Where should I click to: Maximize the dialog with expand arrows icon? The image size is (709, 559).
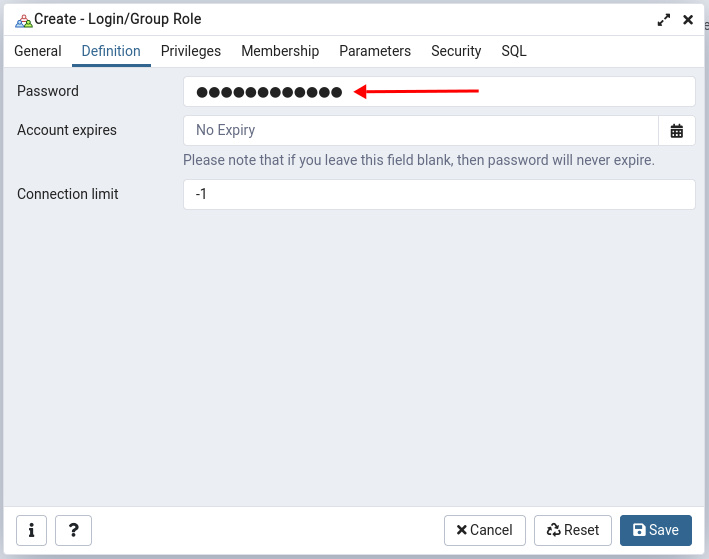[x=664, y=19]
